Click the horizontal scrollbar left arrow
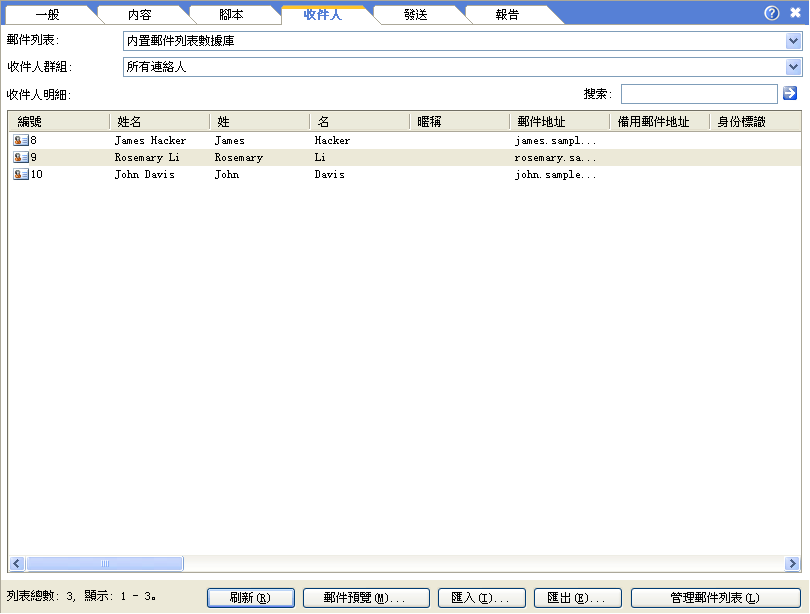This screenshot has height=614, width=810. click(17, 564)
